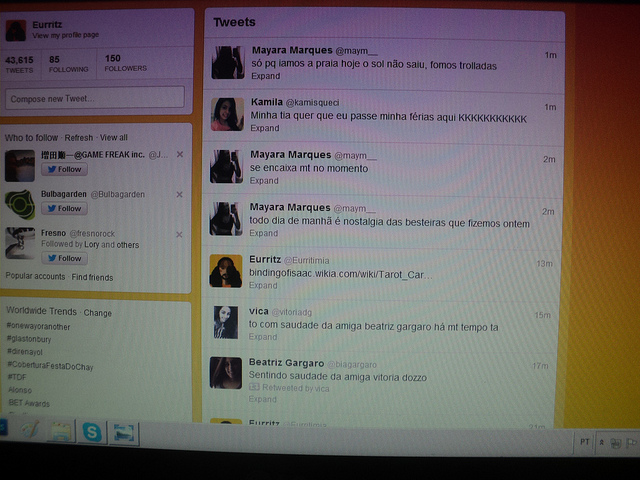This screenshot has width=640, height=480.
Task: Open the 85 Following count
Action: click(x=68, y=64)
